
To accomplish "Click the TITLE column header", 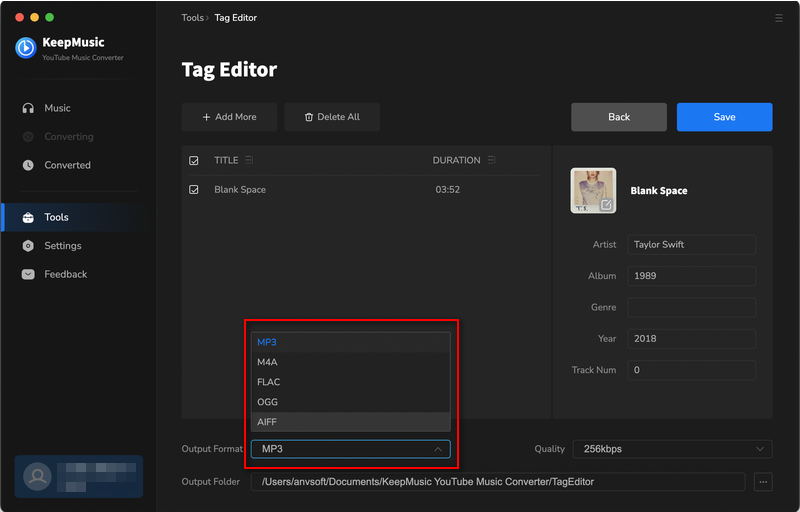I will [x=226, y=160].
